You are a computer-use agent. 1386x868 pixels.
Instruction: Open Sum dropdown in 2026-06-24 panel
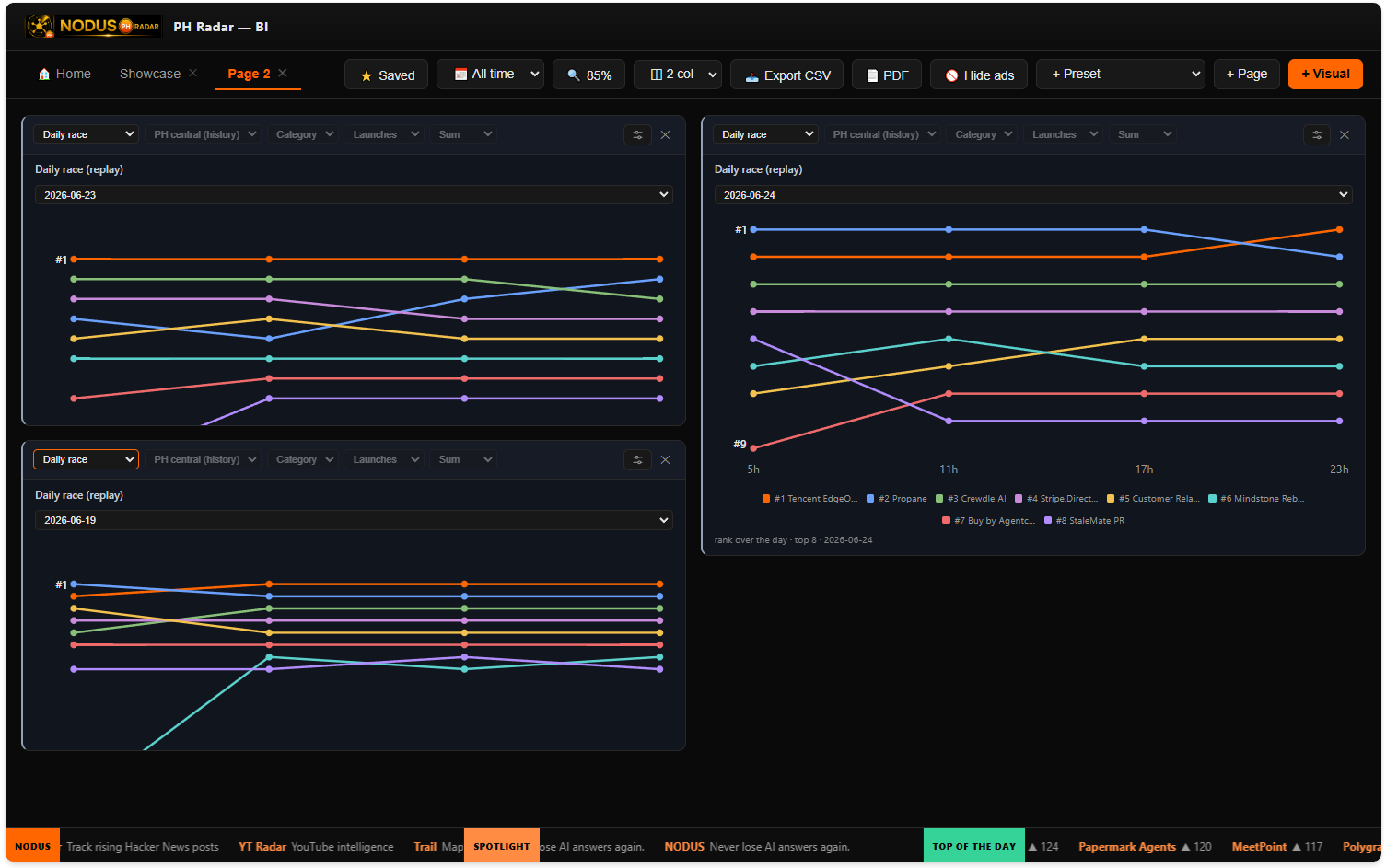[1144, 134]
